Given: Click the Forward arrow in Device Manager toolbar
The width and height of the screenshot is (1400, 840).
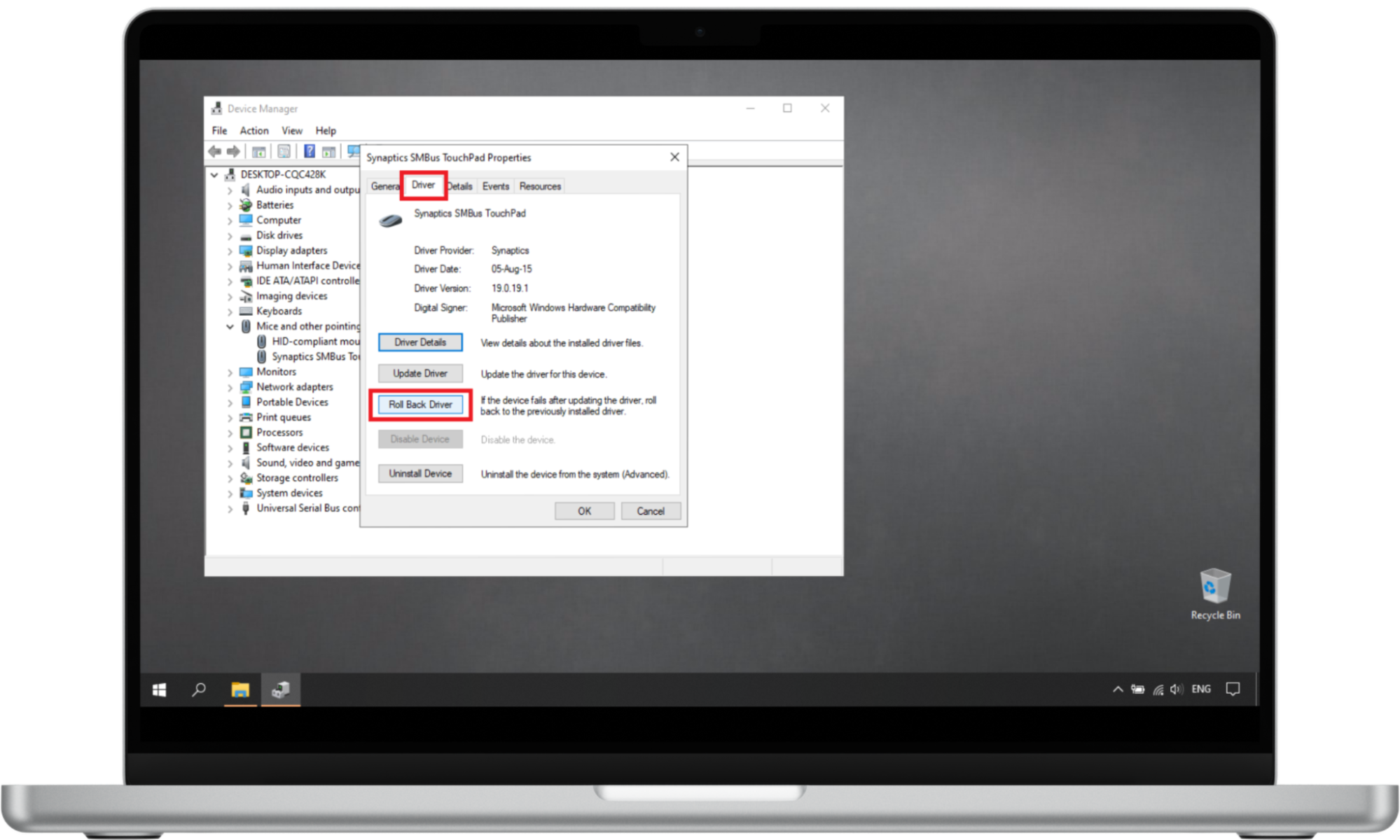Looking at the screenshot, I should [x=233, y=151].
